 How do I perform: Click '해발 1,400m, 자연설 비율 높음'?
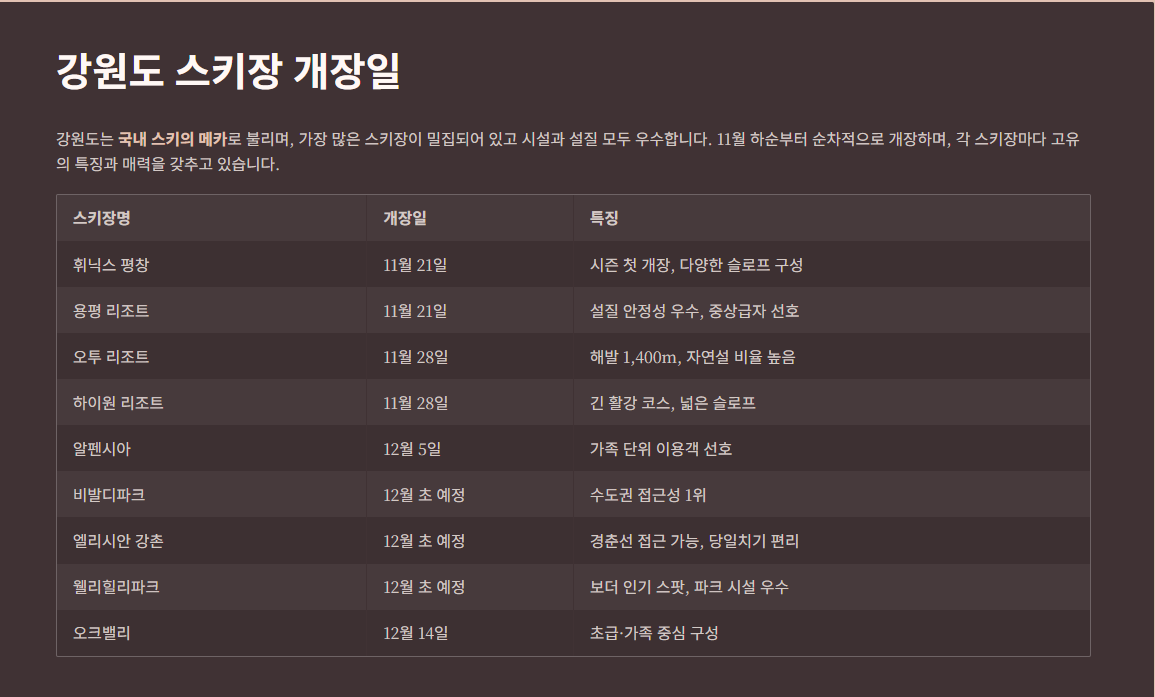[692, 357]
